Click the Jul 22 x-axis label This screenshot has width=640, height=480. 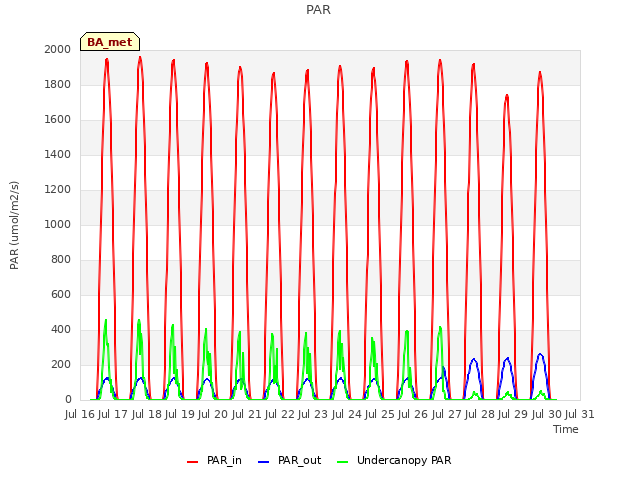coord(280,415)
